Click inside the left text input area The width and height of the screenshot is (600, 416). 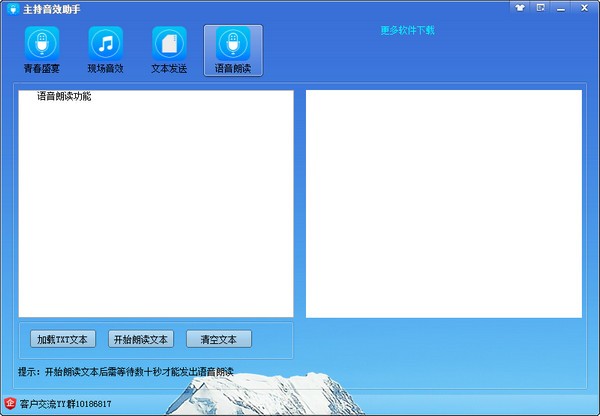pos(155,210)
